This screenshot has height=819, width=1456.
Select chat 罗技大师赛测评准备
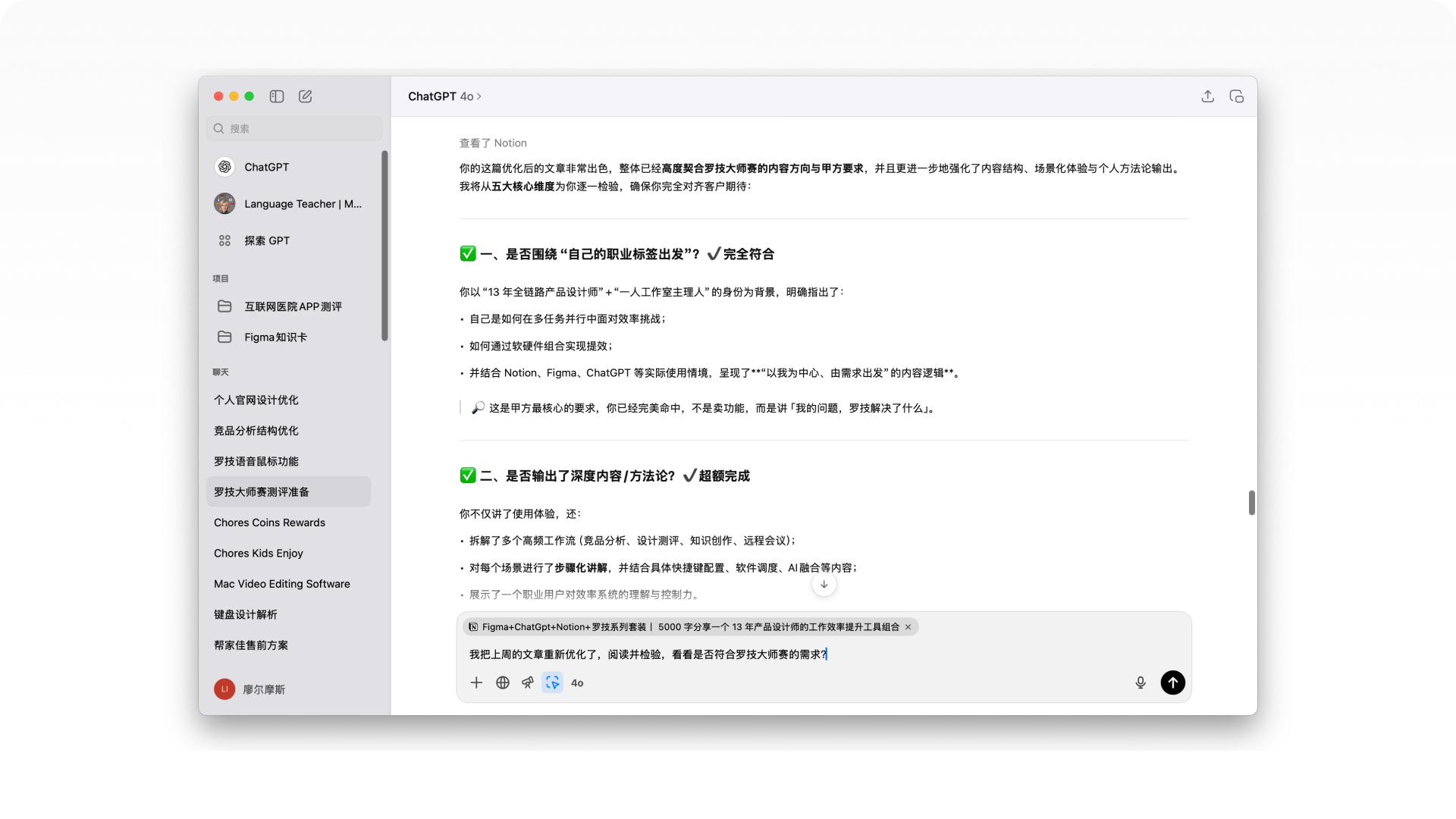pyautogui.click(x=288, y=491)
